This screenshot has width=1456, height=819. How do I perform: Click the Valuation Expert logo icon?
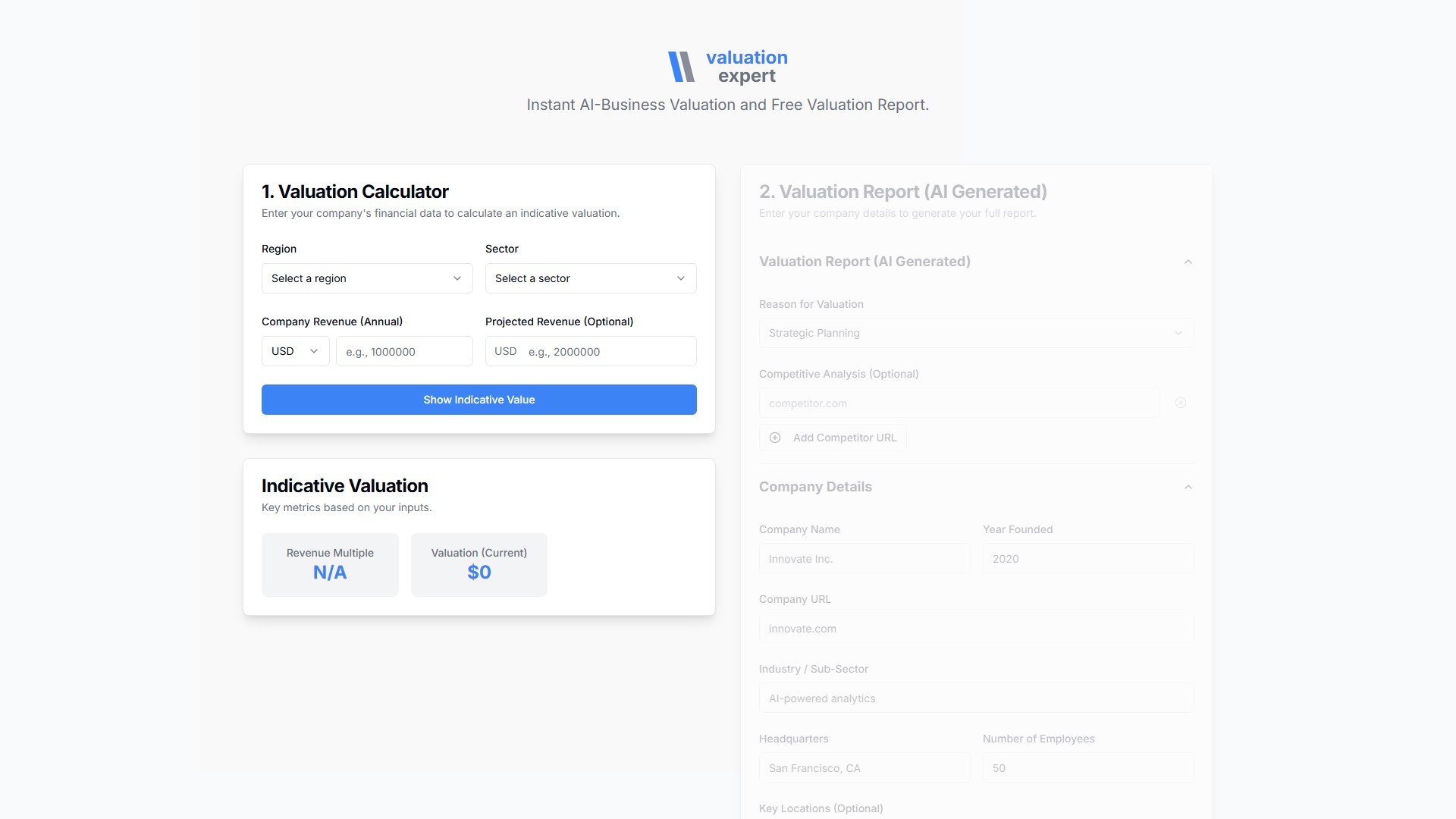tap(681, 67)
